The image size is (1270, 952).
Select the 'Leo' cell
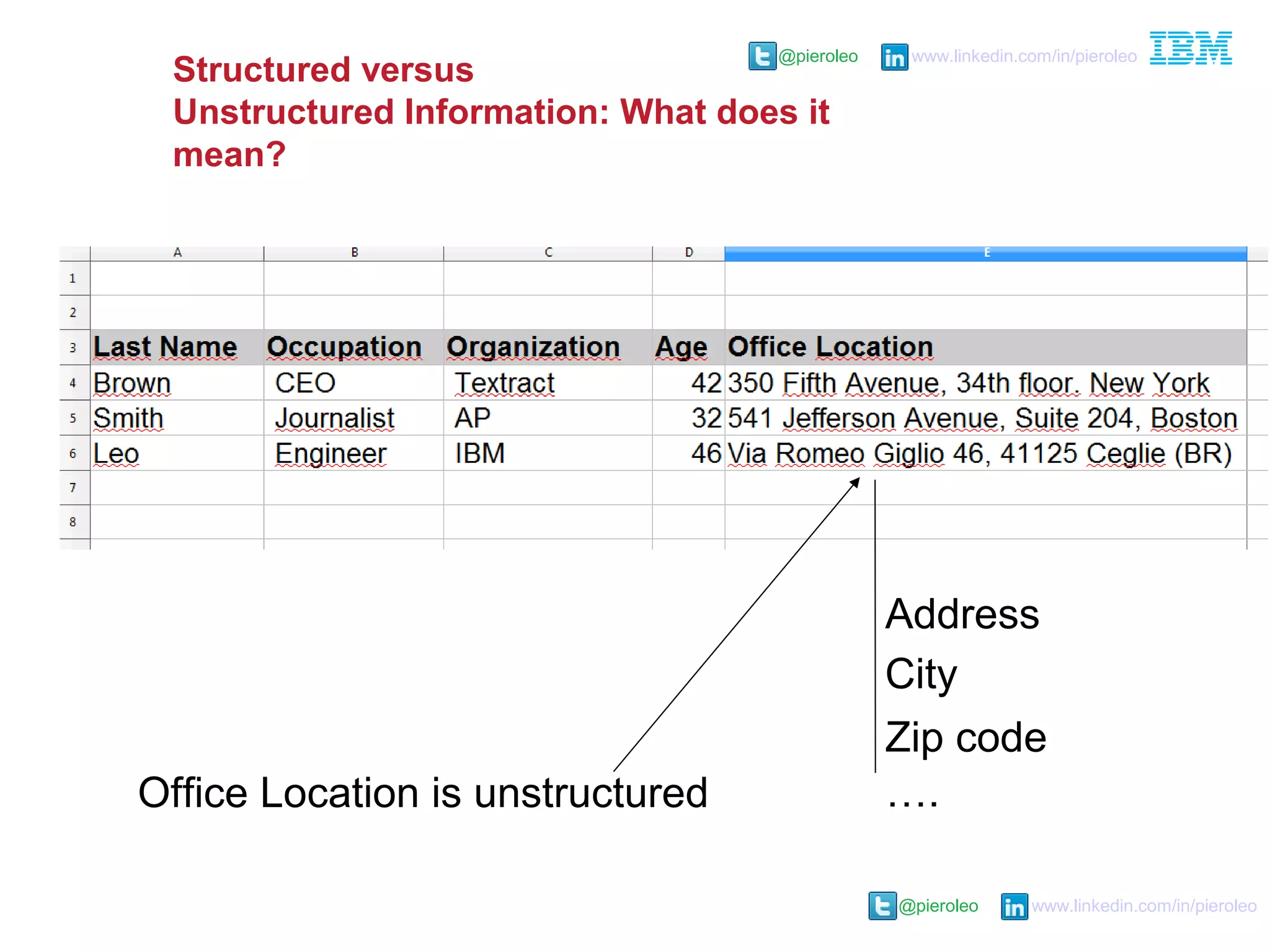click(177, 453)
